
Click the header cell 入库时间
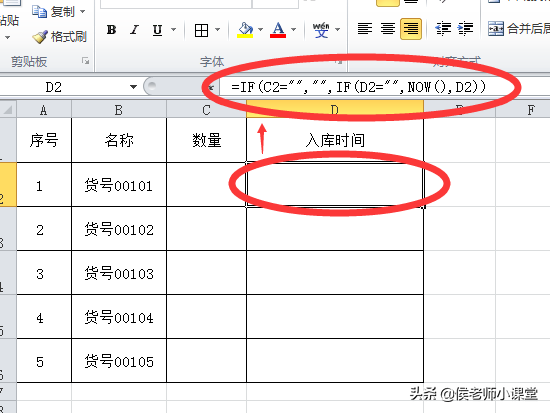pos(335,140)
